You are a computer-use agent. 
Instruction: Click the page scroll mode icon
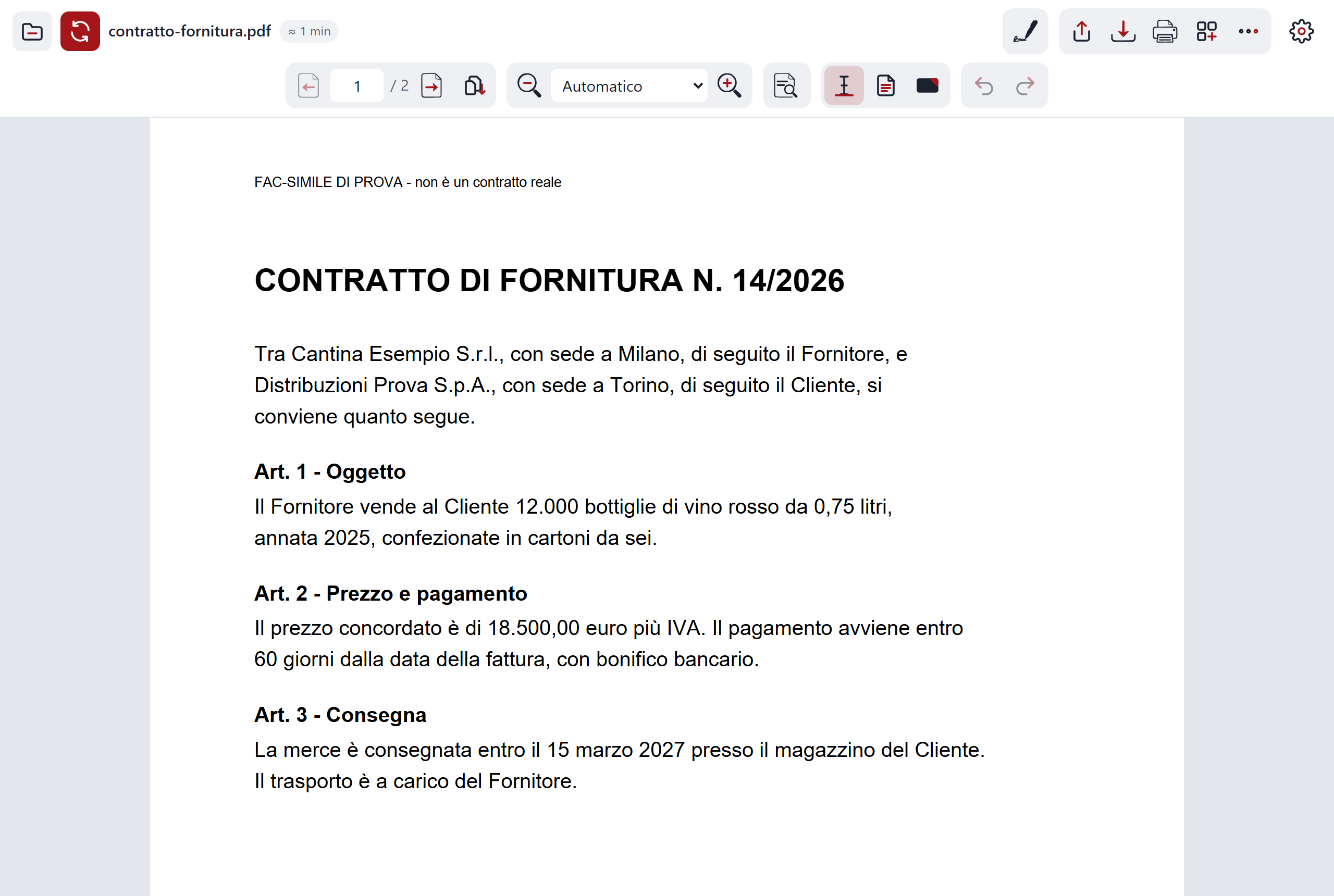click(474, 86)
